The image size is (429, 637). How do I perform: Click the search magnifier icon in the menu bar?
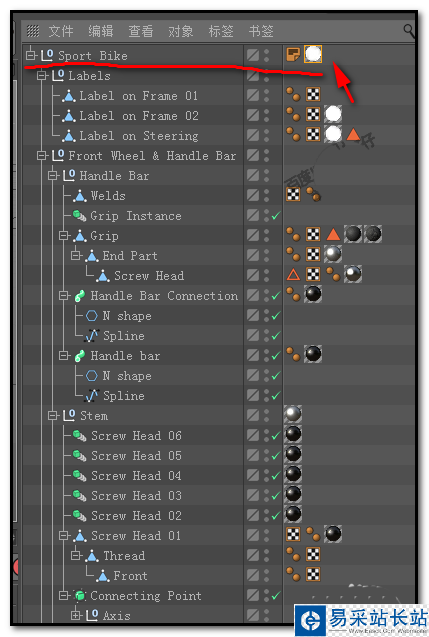[x=409, y=31]
